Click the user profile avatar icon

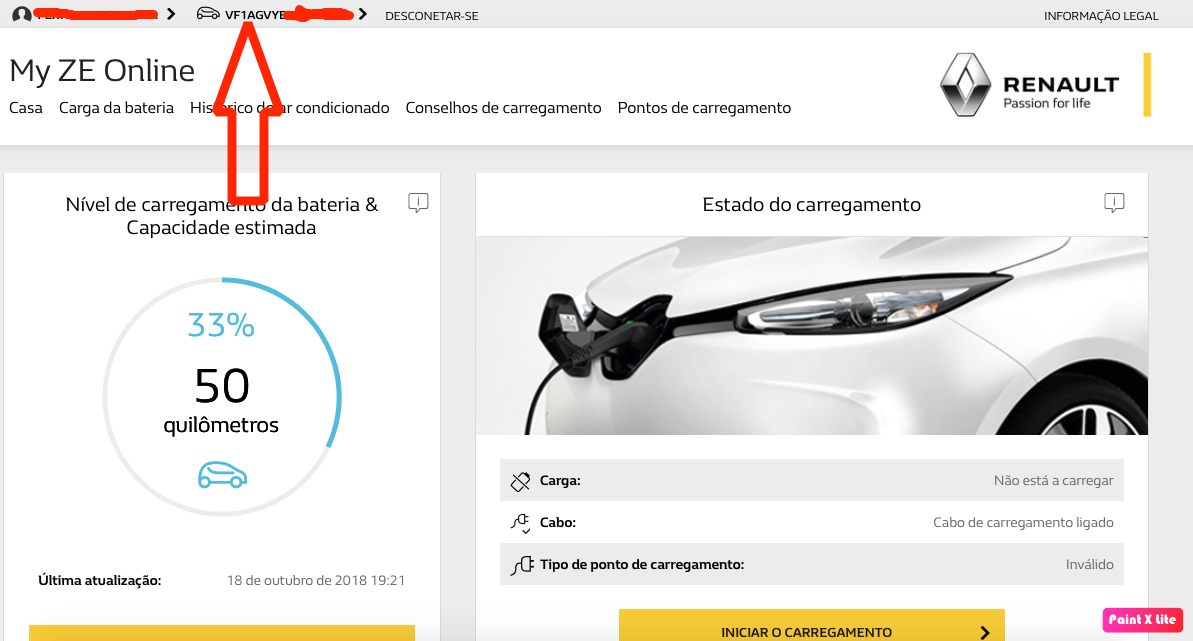[x=21, y=14]
